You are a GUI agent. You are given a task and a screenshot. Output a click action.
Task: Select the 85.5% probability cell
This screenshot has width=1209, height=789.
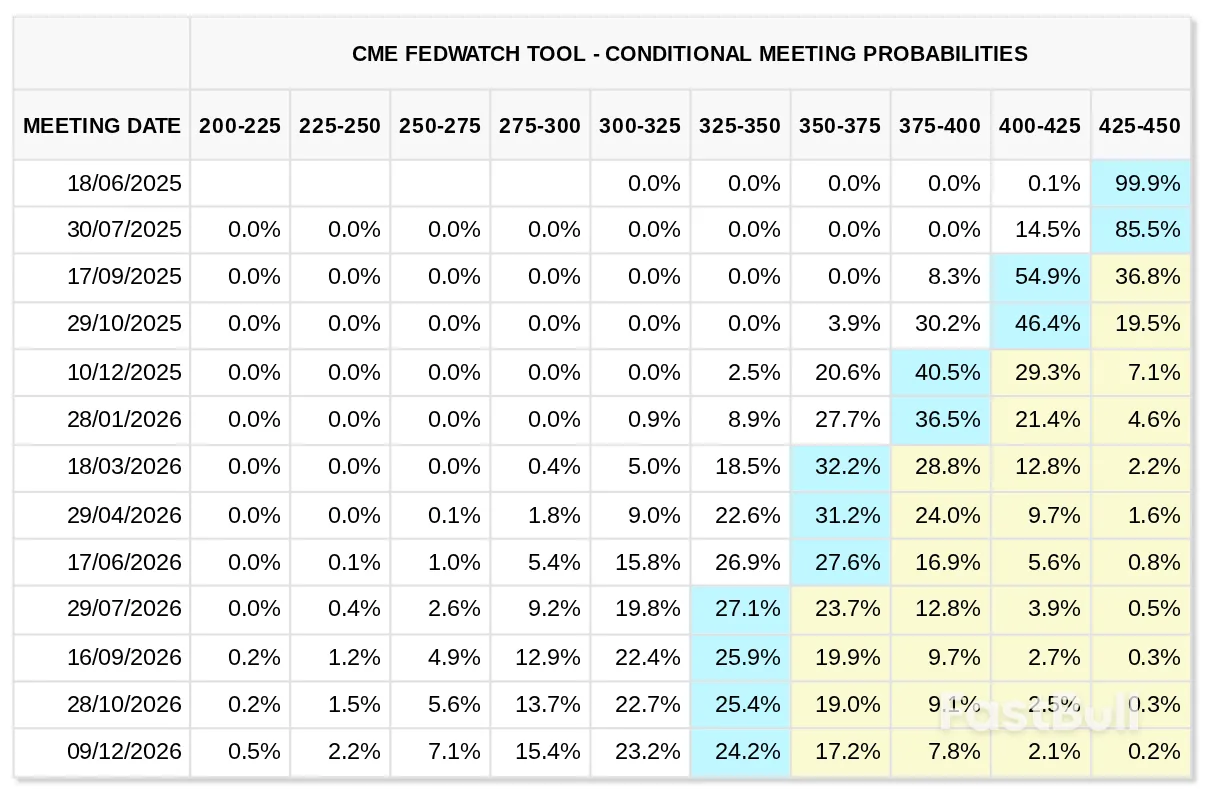click(1141, 229)
